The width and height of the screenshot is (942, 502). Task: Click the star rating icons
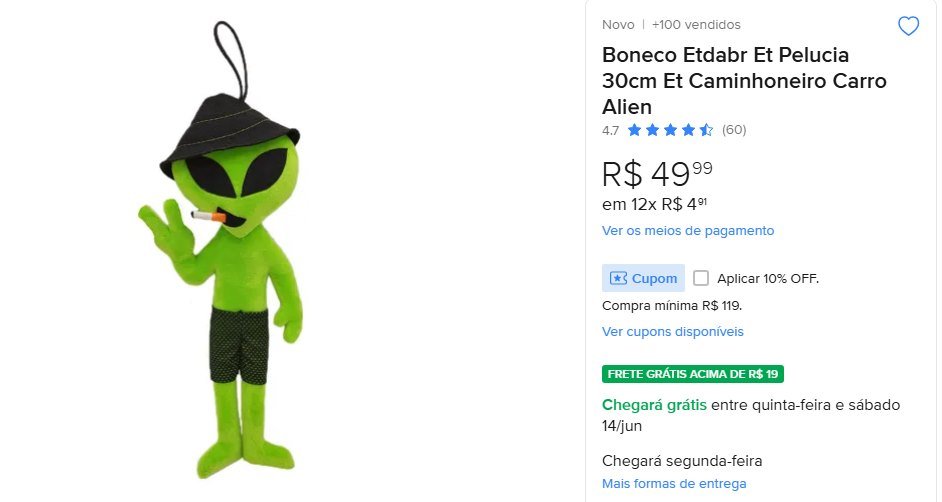(x=670, y=130)
